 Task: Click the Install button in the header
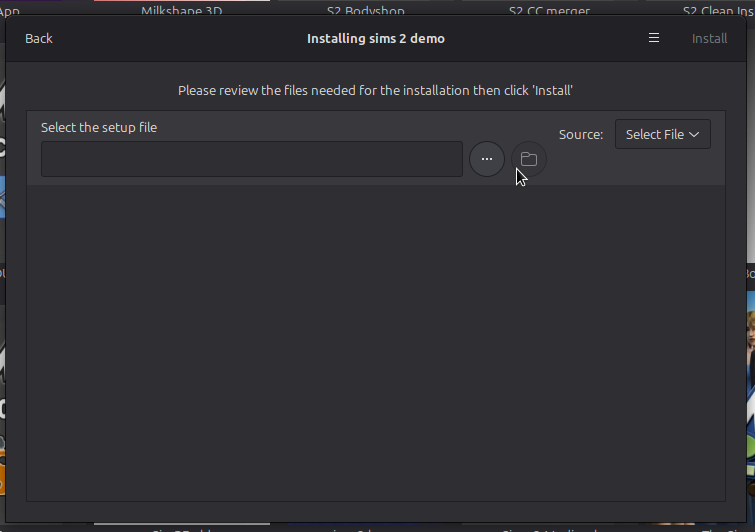(709, 39)
